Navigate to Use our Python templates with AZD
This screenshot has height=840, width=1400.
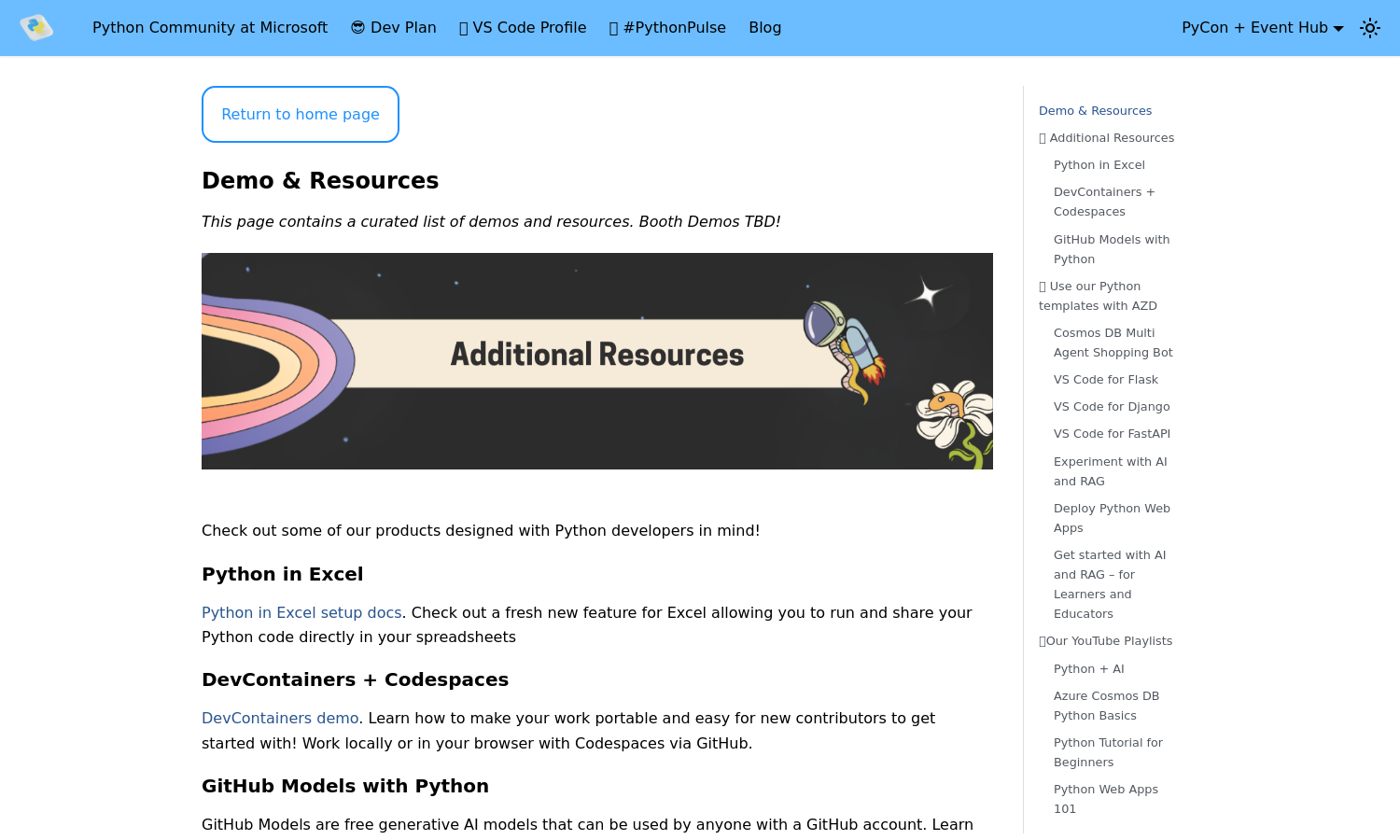pos(1098,296)
